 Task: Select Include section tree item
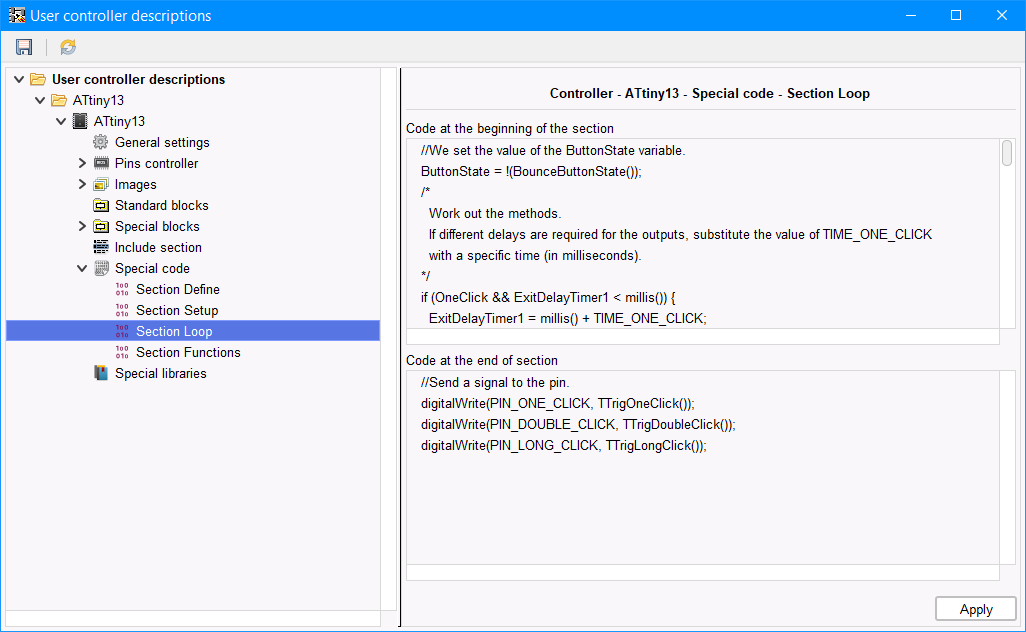[158, 247]
